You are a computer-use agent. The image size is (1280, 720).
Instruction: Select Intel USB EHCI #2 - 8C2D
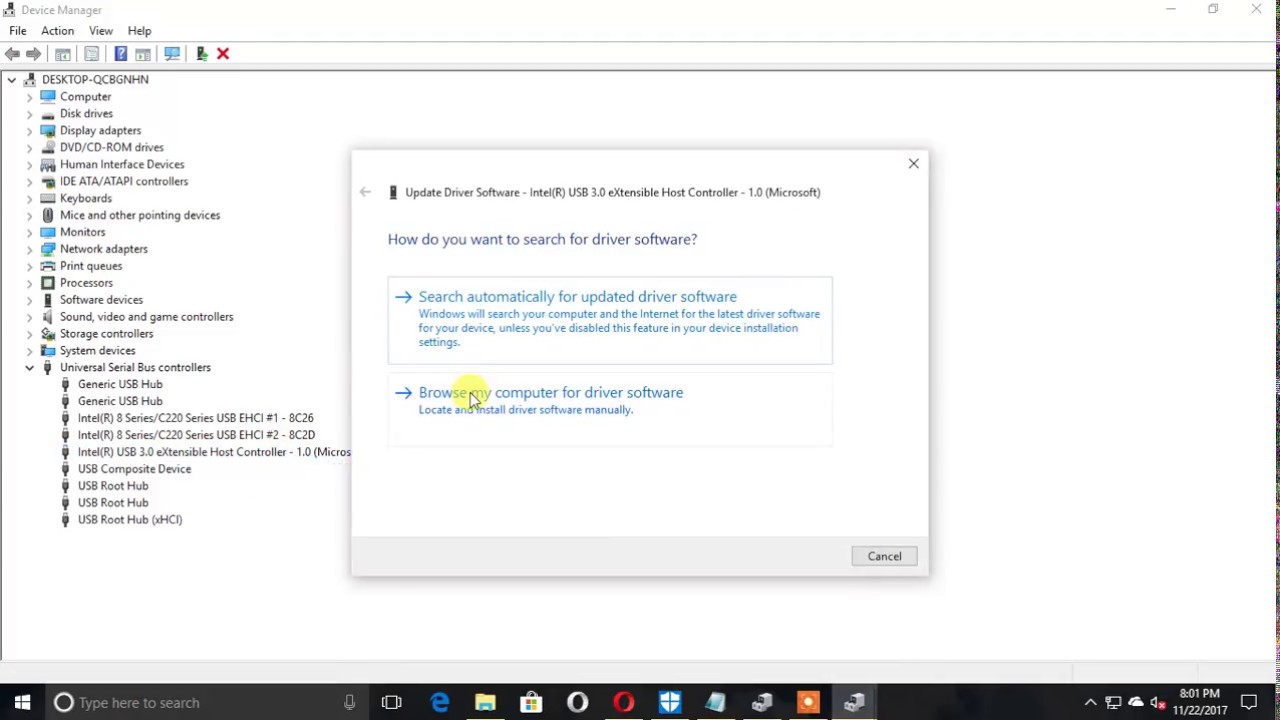[x=196, y=435]
